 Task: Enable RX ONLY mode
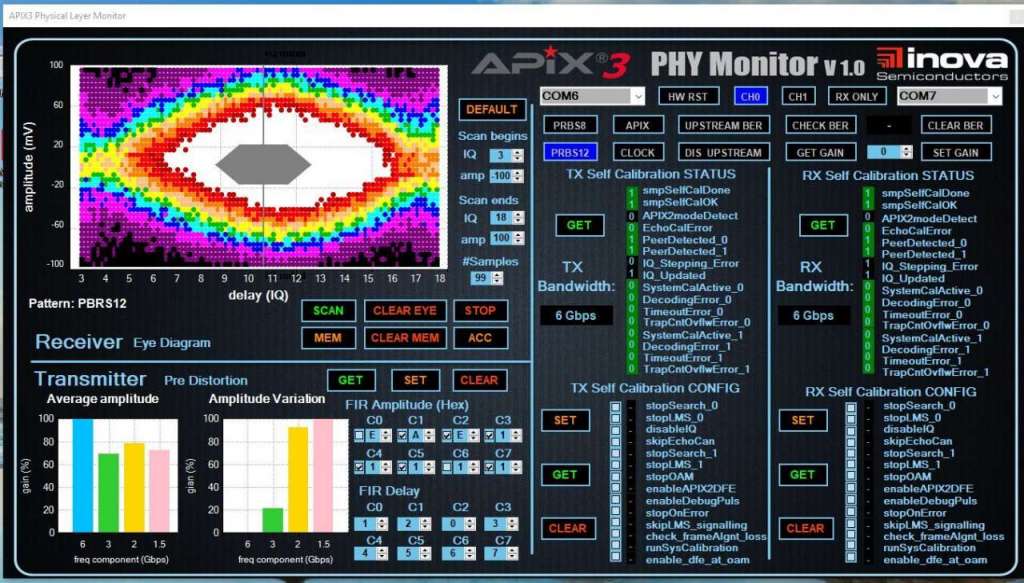tap(856, 96)
